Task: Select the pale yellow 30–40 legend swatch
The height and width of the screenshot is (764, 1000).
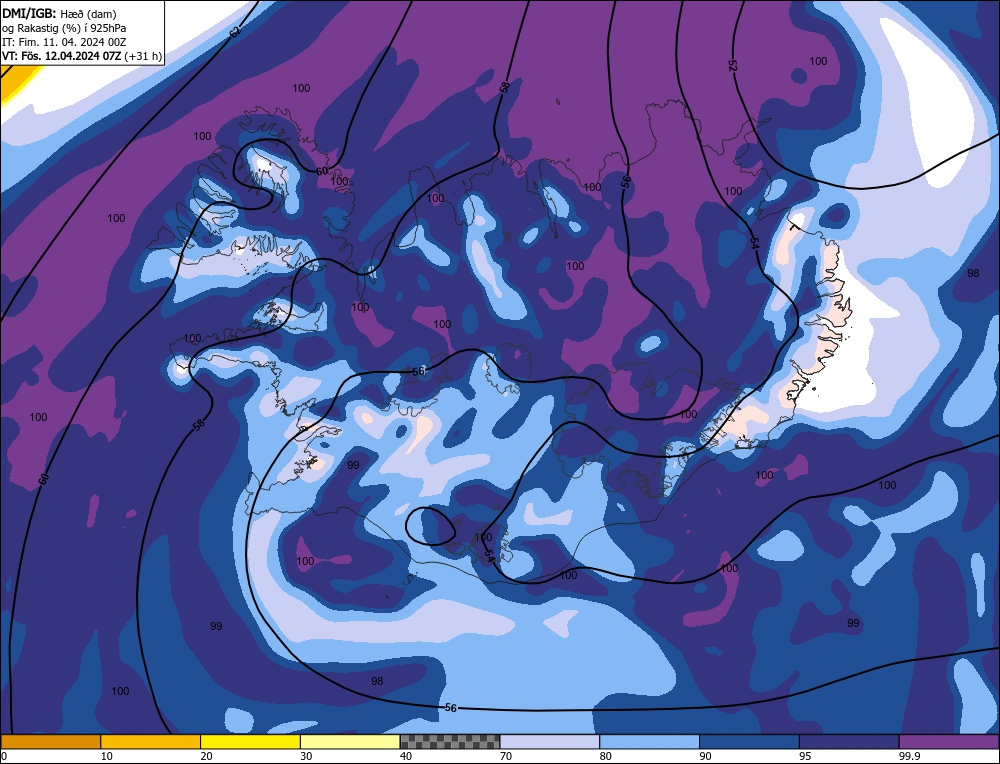Action: [x=350, y=741]
